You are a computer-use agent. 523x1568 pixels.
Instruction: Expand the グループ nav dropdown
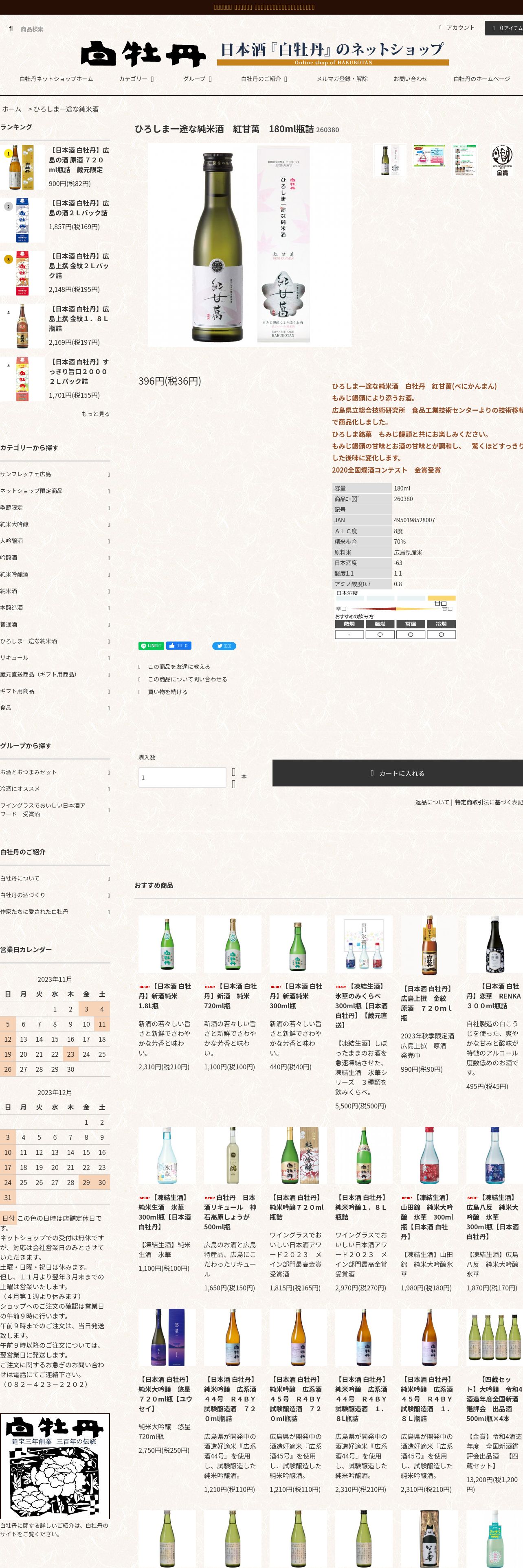coord(197,79)
